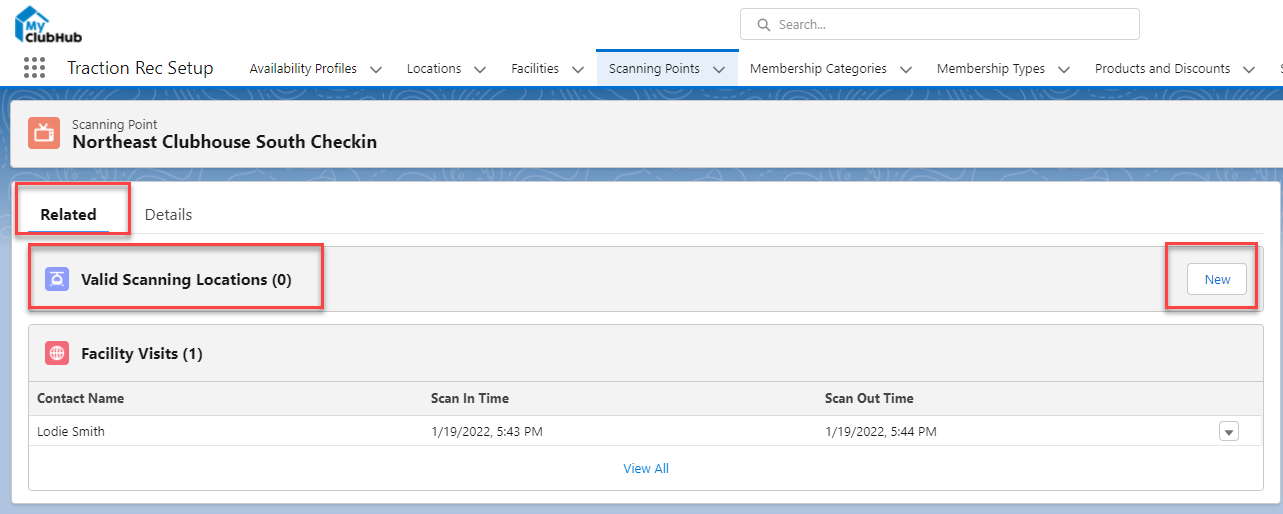1283x514 pixels.
Task: Switch to the Details tab
Action: (x=168, y=214)
